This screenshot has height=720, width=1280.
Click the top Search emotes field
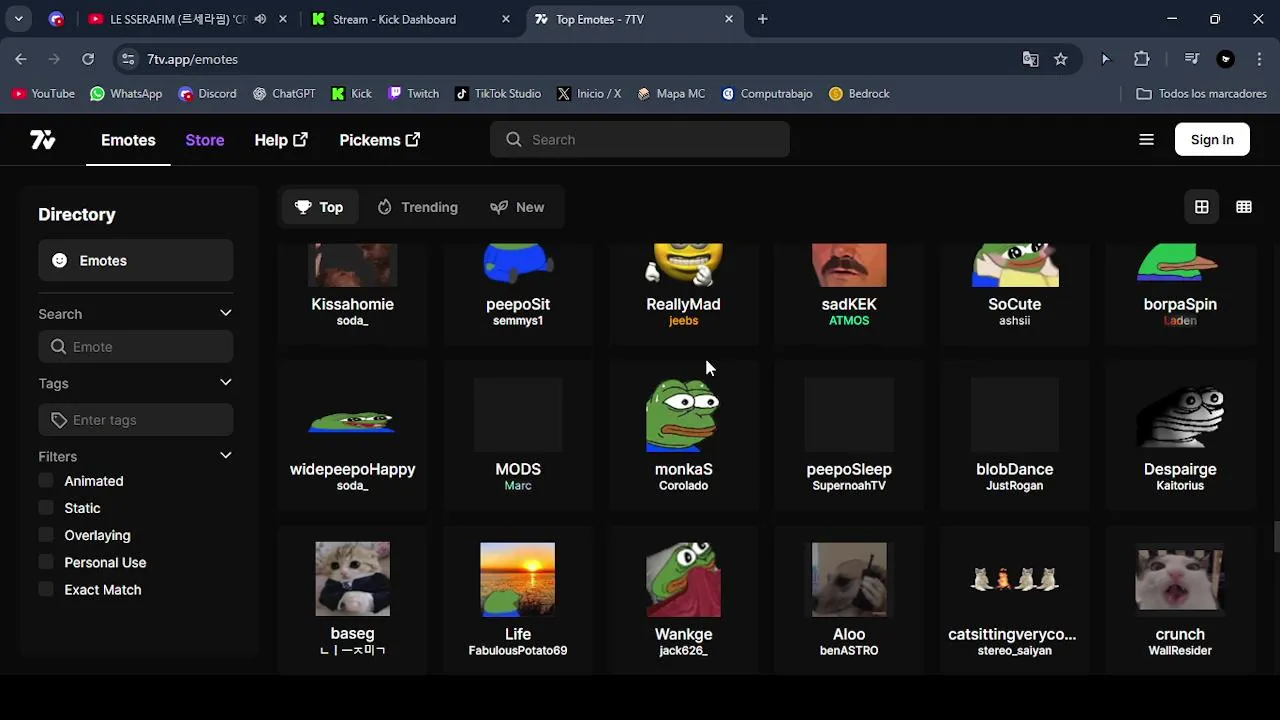pos(640,140)
